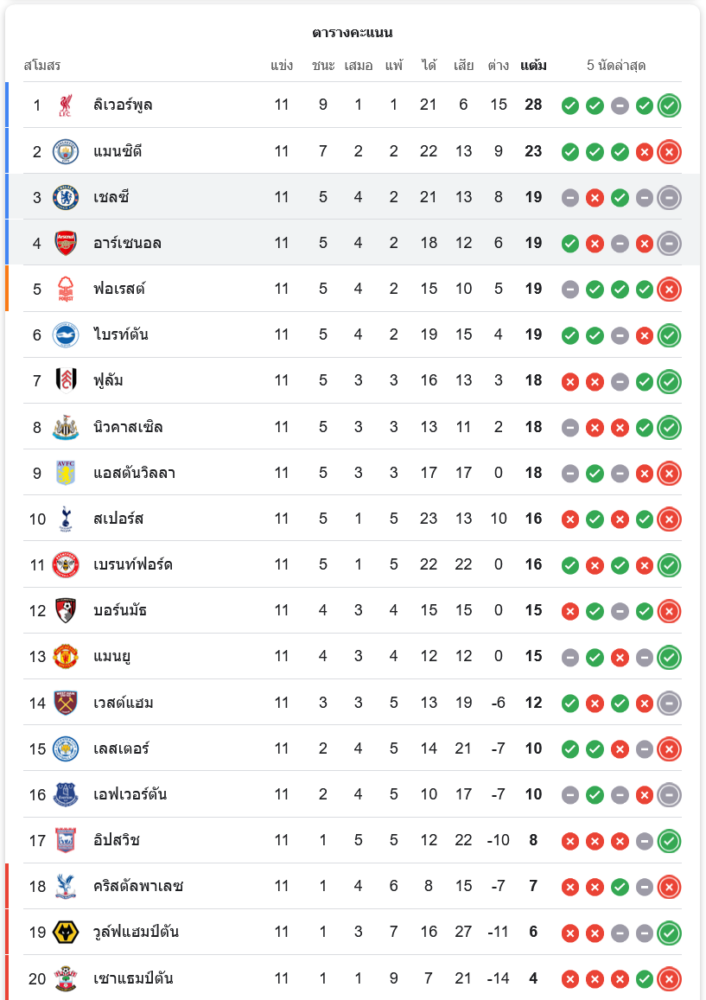This screenshot has height=1000, width=706.
Task: Open the เลสเตอร์ team link
Action: [x=121, y=748]
